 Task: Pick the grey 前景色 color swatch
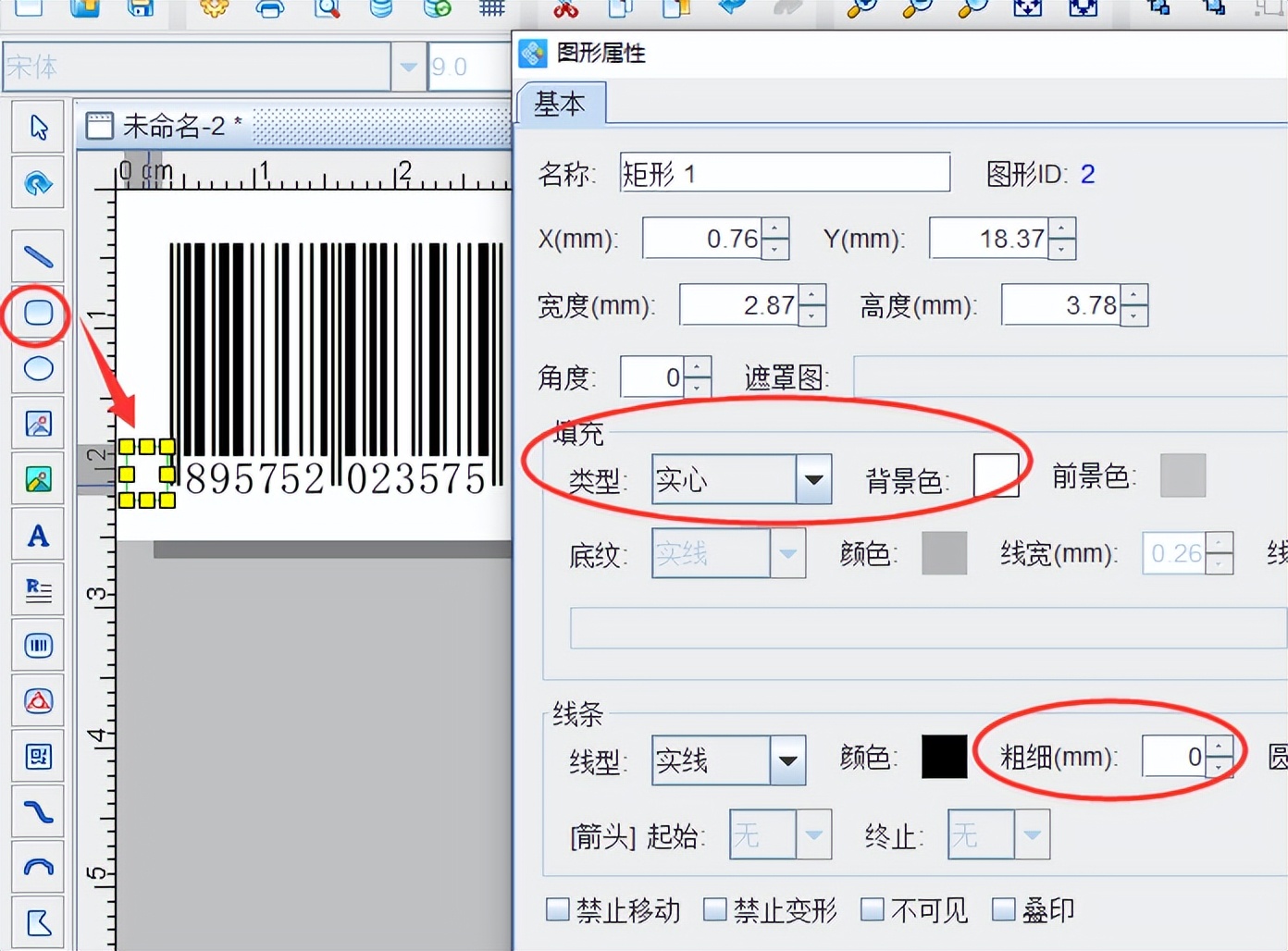pyautogui.click(x=1183, y=475)
